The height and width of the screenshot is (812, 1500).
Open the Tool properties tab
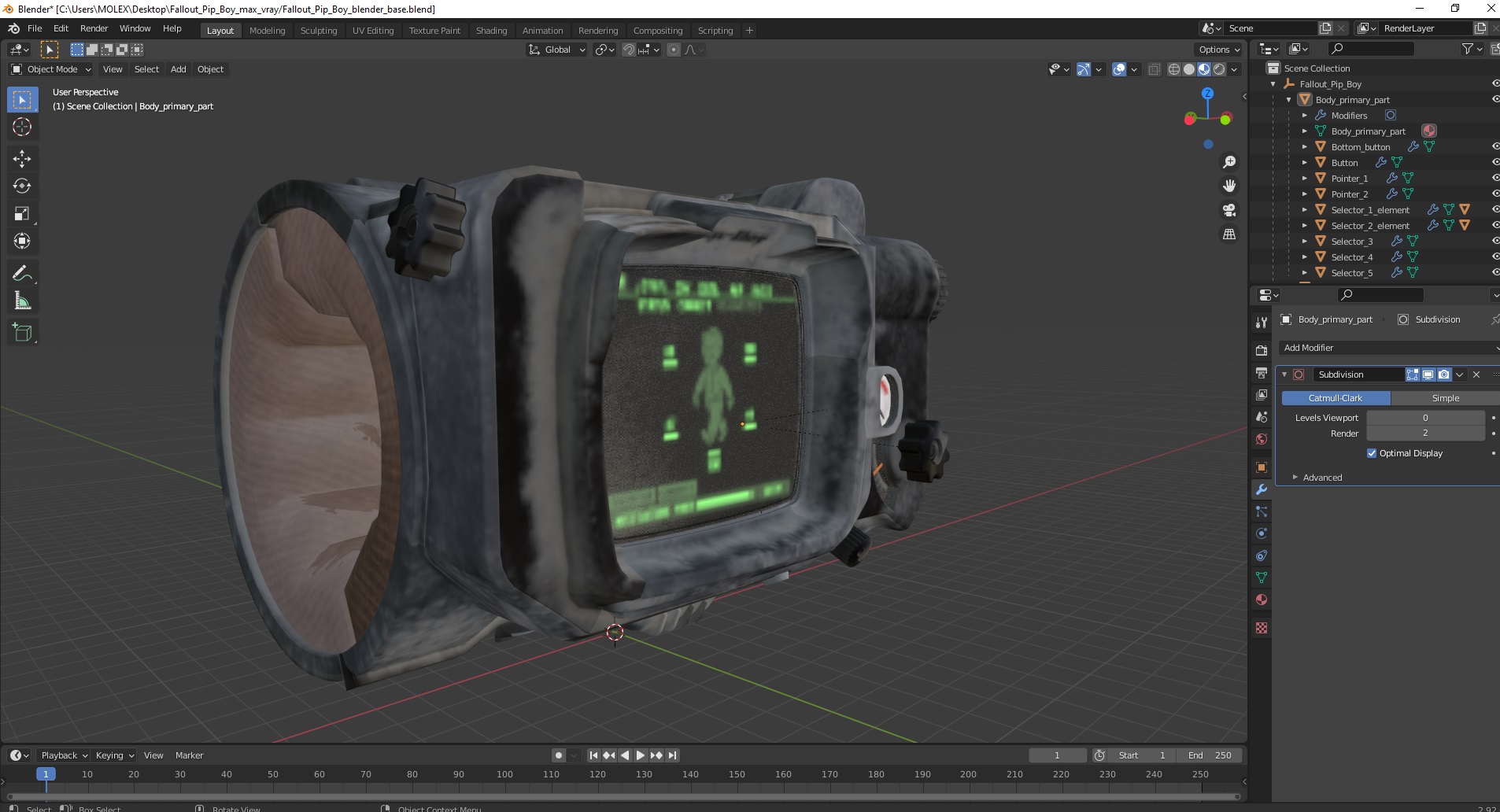click(1262, 322)
